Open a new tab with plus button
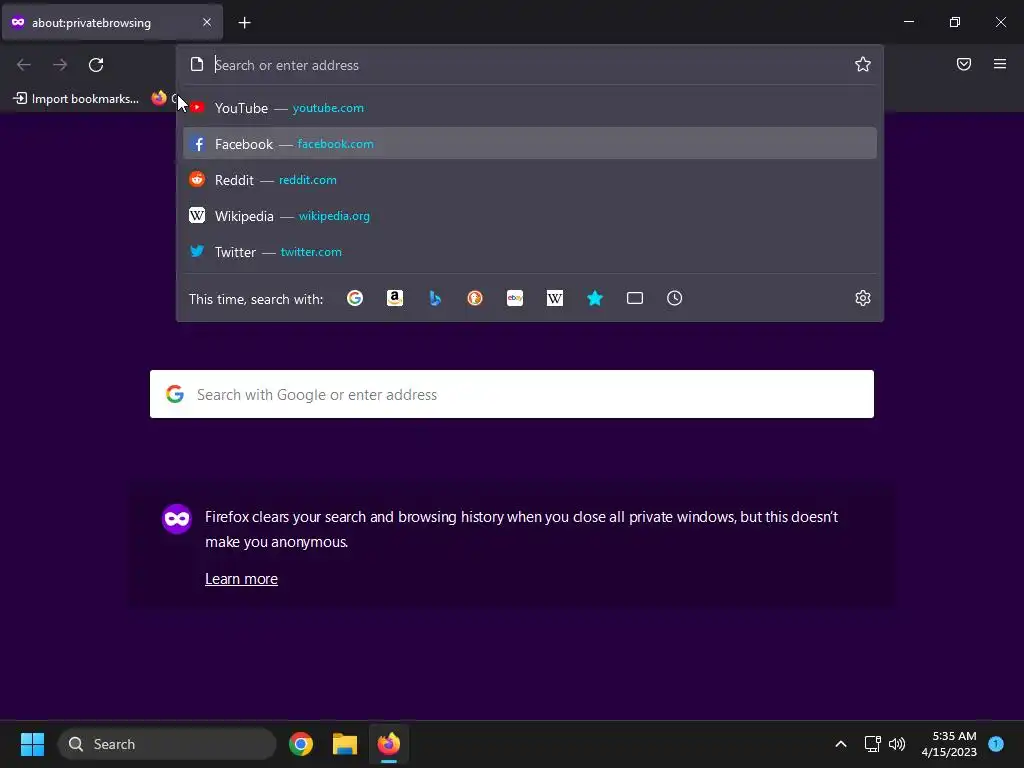The width and height of the screenshot is (1024, 768). [x=244, y=23]
